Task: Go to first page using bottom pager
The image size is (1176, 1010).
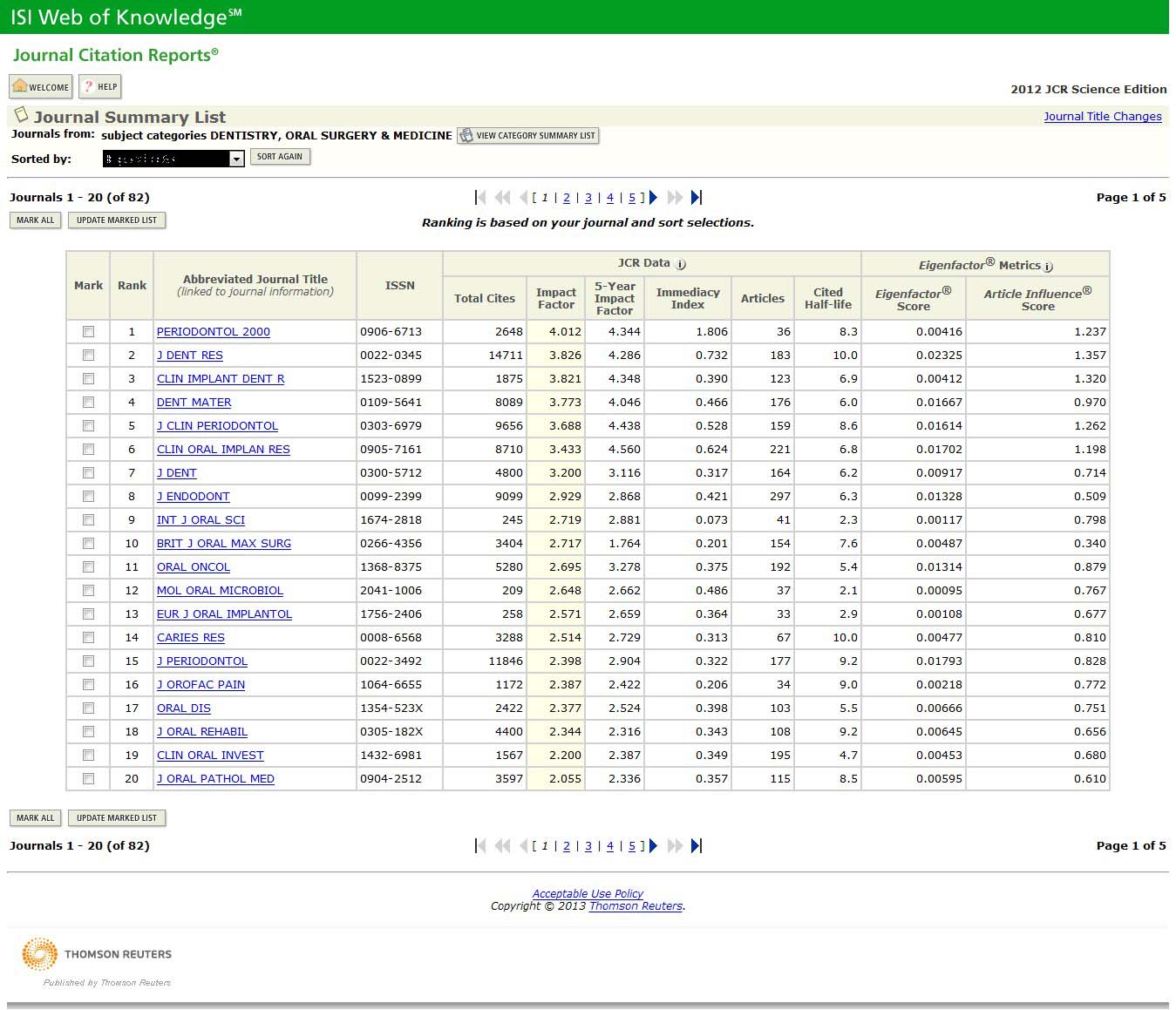Action: click(480, 845)
